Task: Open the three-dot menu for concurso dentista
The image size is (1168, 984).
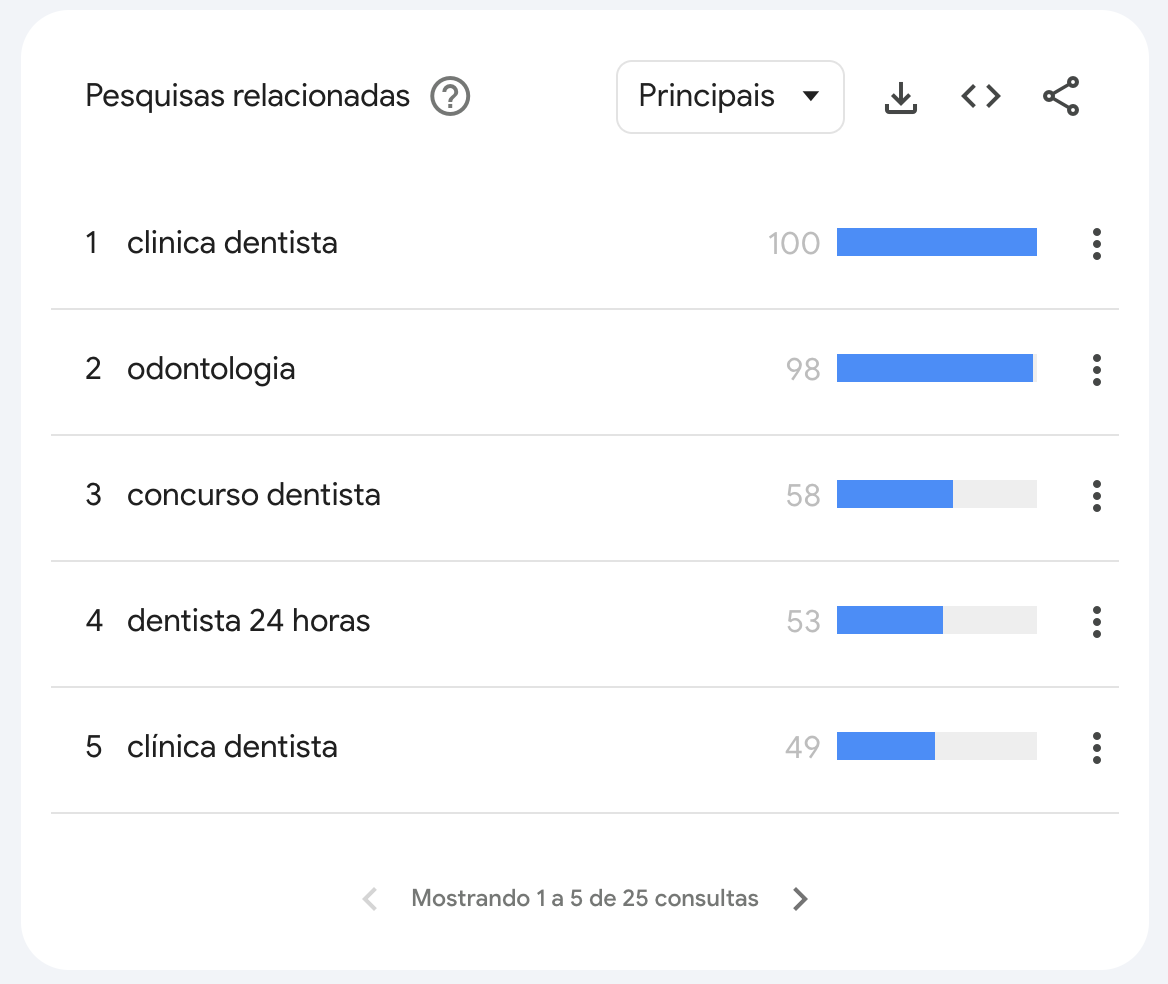Action: (1097, 495)
